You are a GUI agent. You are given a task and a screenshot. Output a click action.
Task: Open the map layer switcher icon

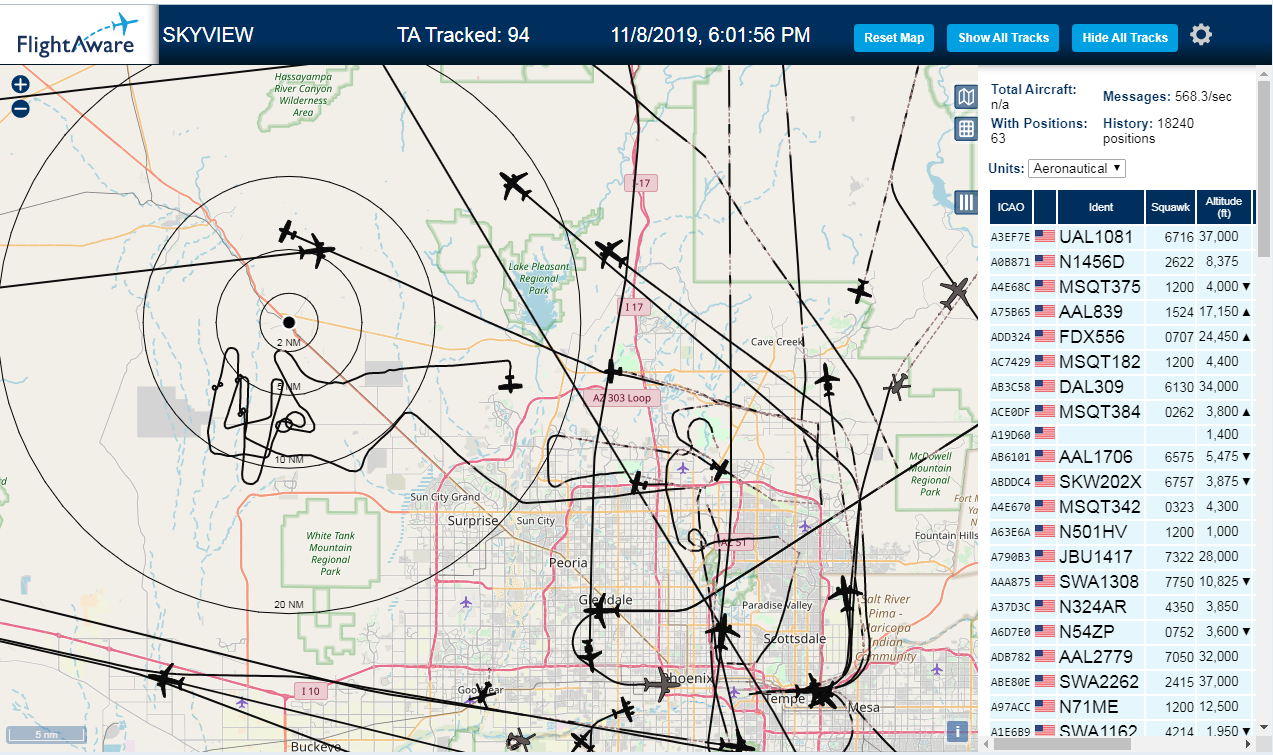[x=966, y=97]
